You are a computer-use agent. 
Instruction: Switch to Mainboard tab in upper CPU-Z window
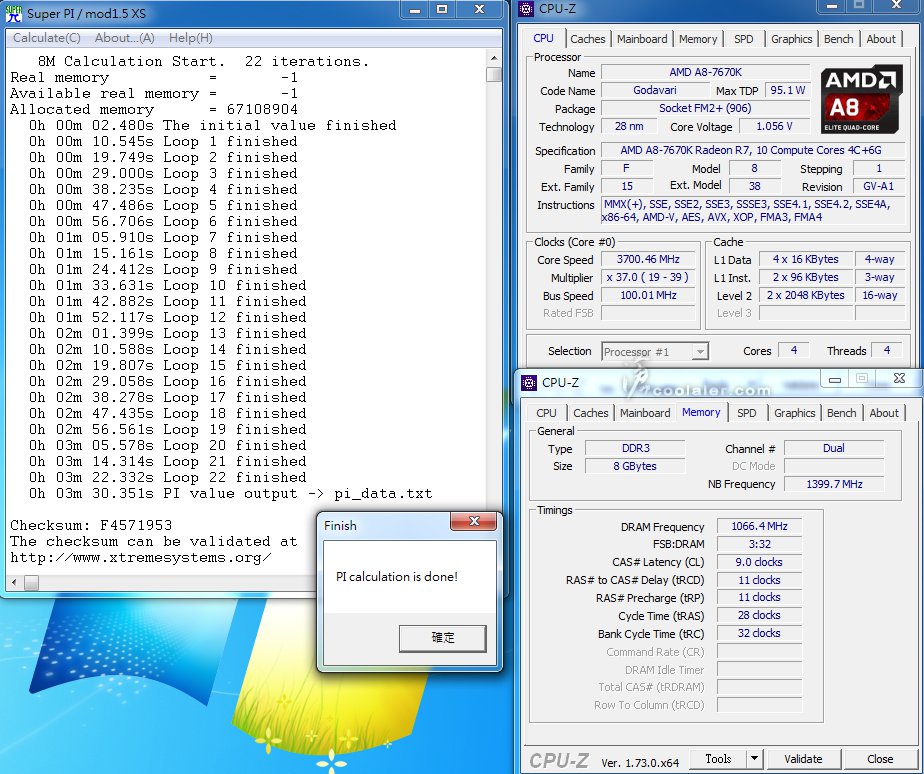642,39
